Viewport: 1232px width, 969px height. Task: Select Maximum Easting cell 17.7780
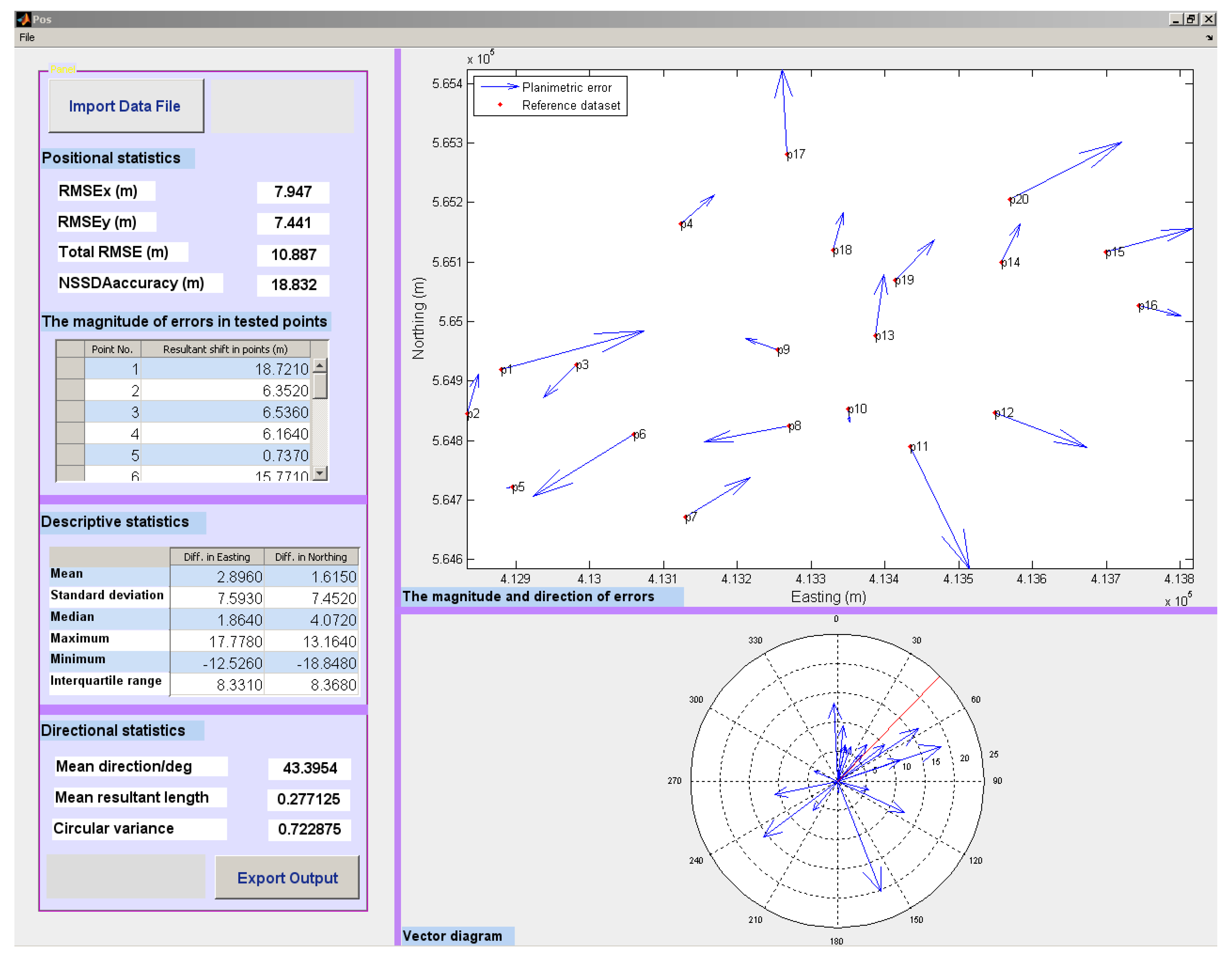tap(217, 641)
